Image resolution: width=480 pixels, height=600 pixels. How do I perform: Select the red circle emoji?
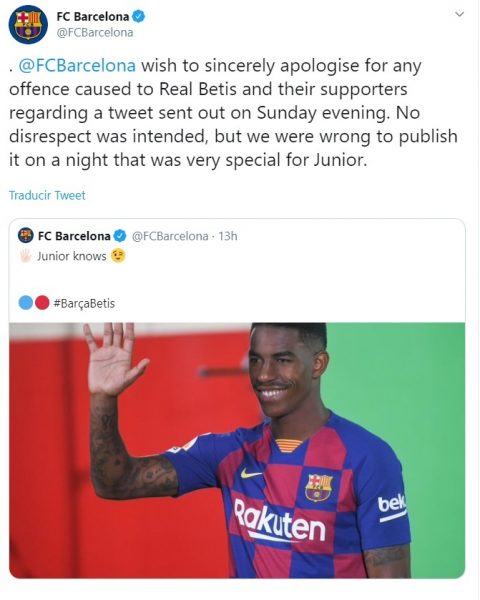point(42,303)
